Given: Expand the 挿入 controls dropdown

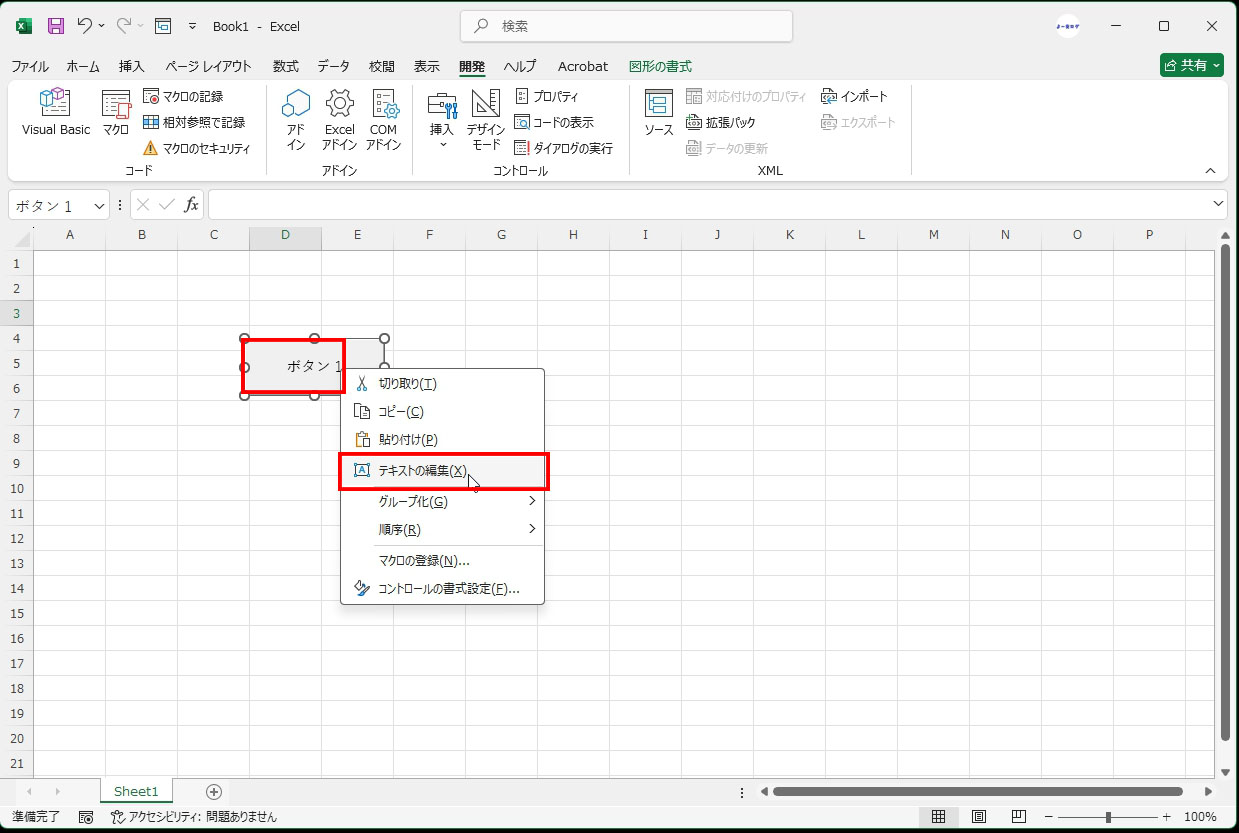Looking at the screenshot, I should click(442, 143).
